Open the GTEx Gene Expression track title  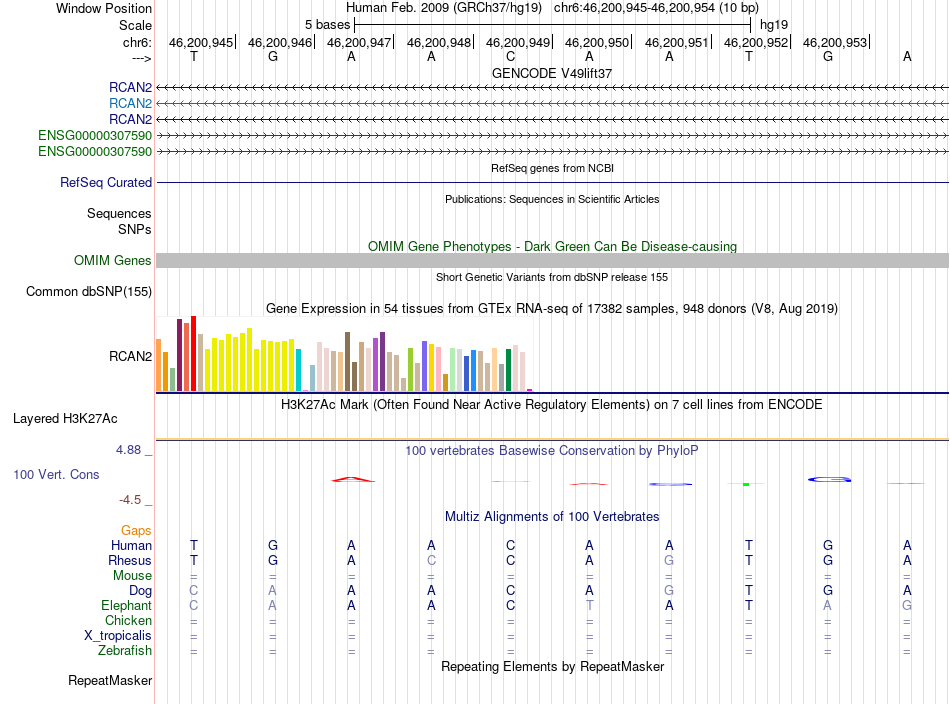[x=552, y=308]
